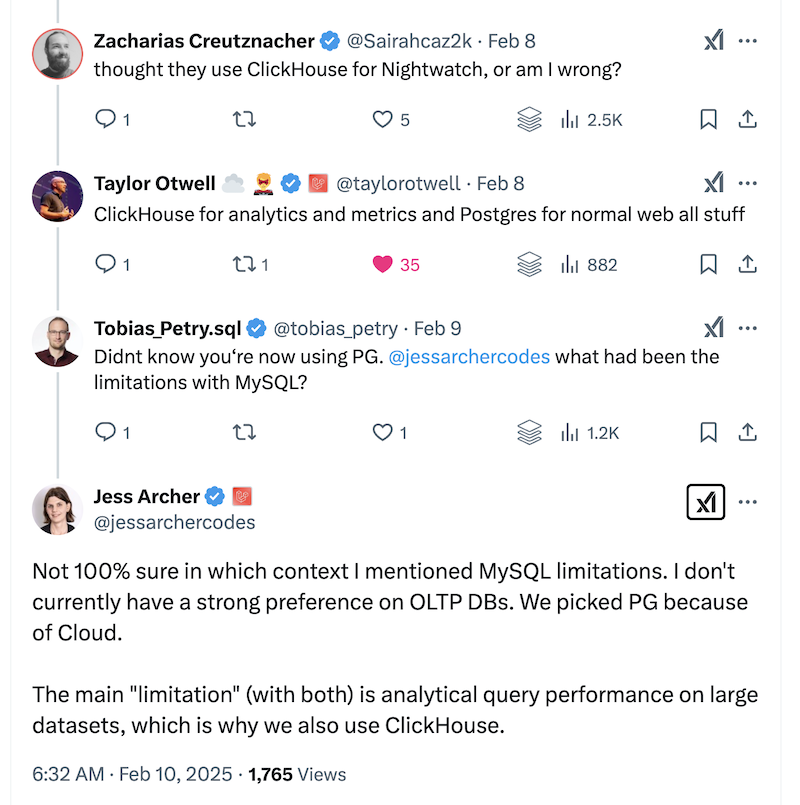Open Feb 9 timestamp on Tobias's tweet
800x805 pixels.
point(437,328)
